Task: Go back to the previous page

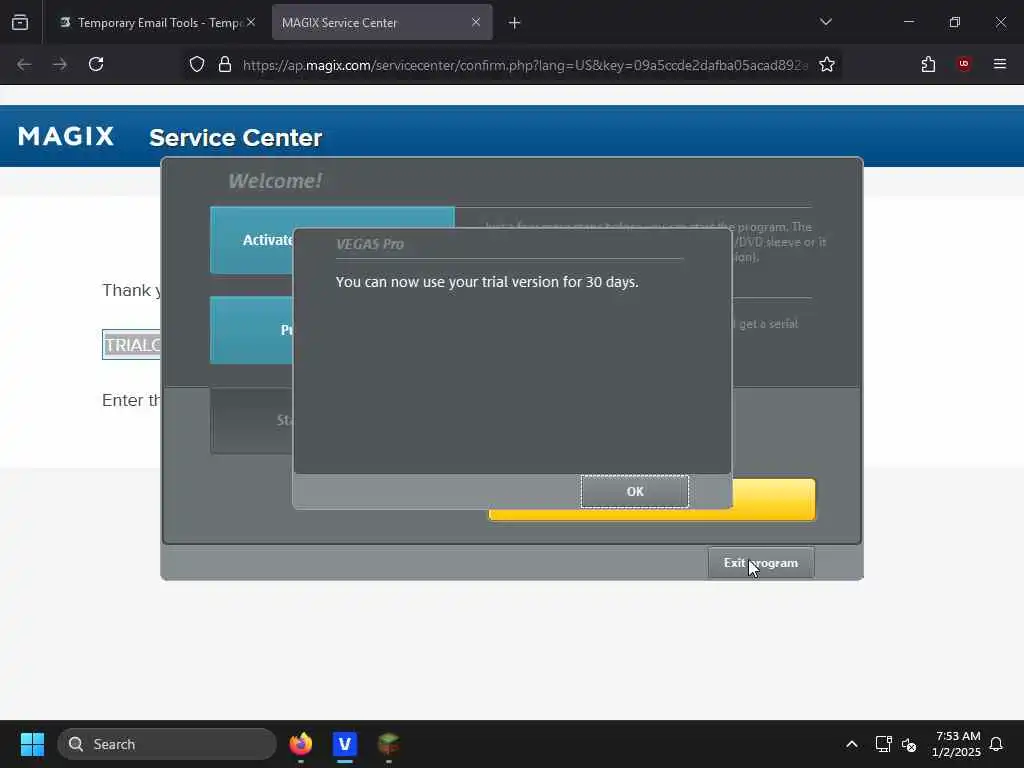Action: point(24,64)
